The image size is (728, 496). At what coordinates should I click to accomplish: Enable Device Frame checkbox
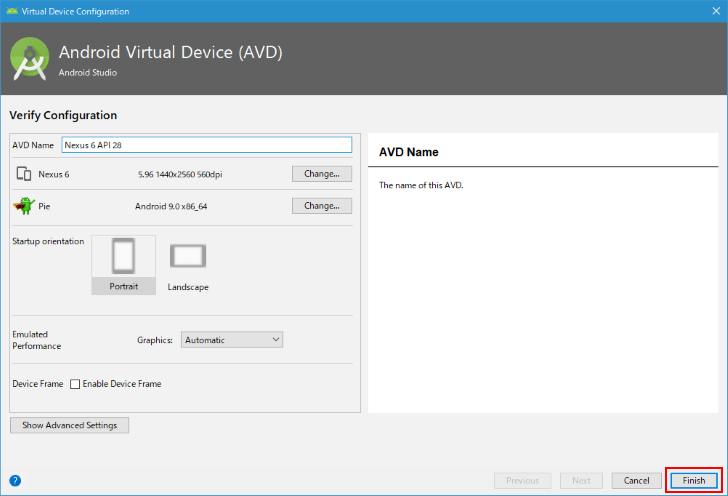75,384
